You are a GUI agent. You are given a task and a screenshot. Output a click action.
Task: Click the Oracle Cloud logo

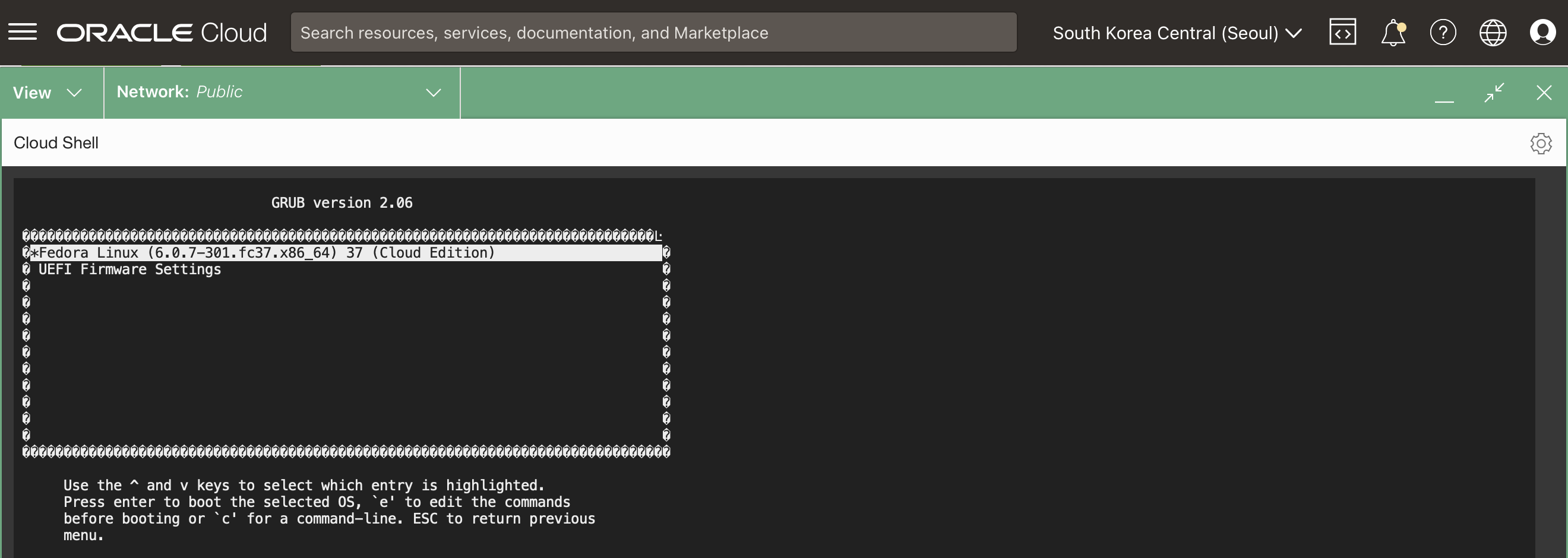click(x=162, y=33)
